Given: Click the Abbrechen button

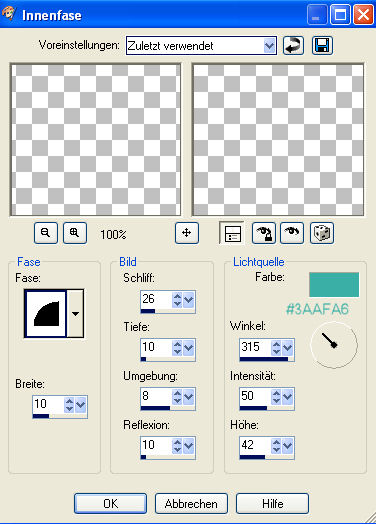Looking at the screenshot, I should coord(191,504).
